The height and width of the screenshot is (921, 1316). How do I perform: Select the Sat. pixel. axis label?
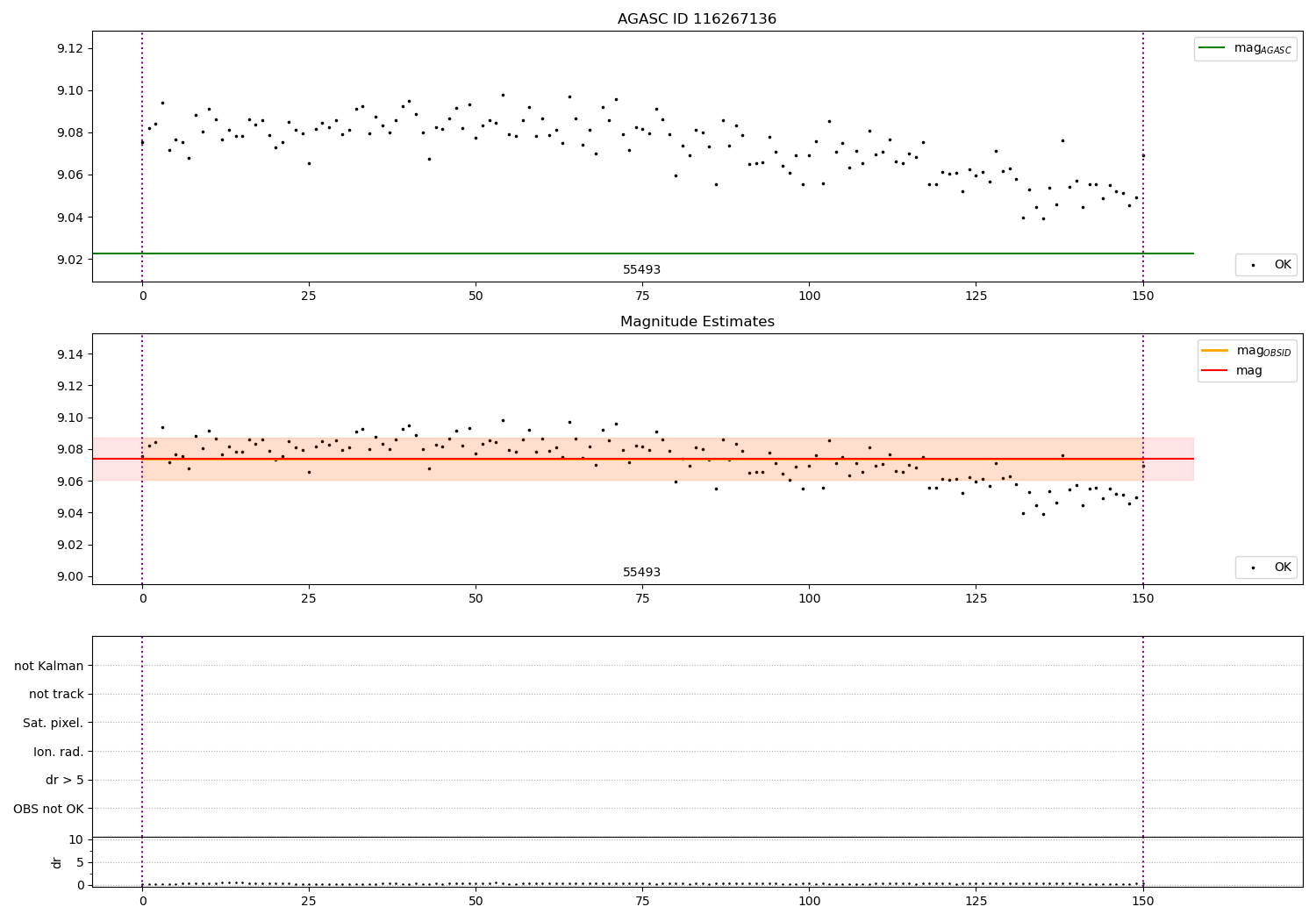tap(54, 723)
